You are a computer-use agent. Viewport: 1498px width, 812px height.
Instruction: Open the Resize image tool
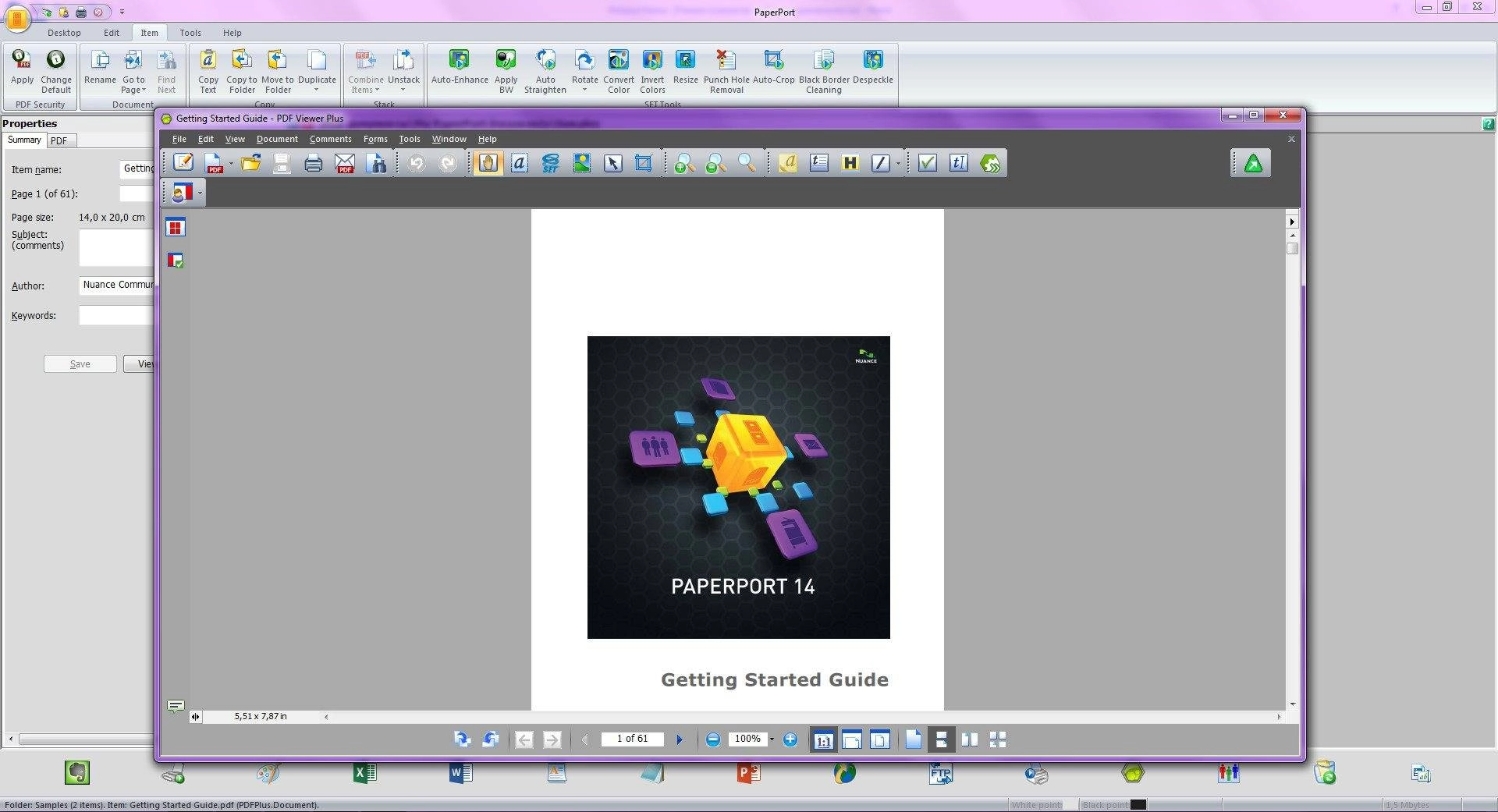pyautogui.click(x=685, y=67)
